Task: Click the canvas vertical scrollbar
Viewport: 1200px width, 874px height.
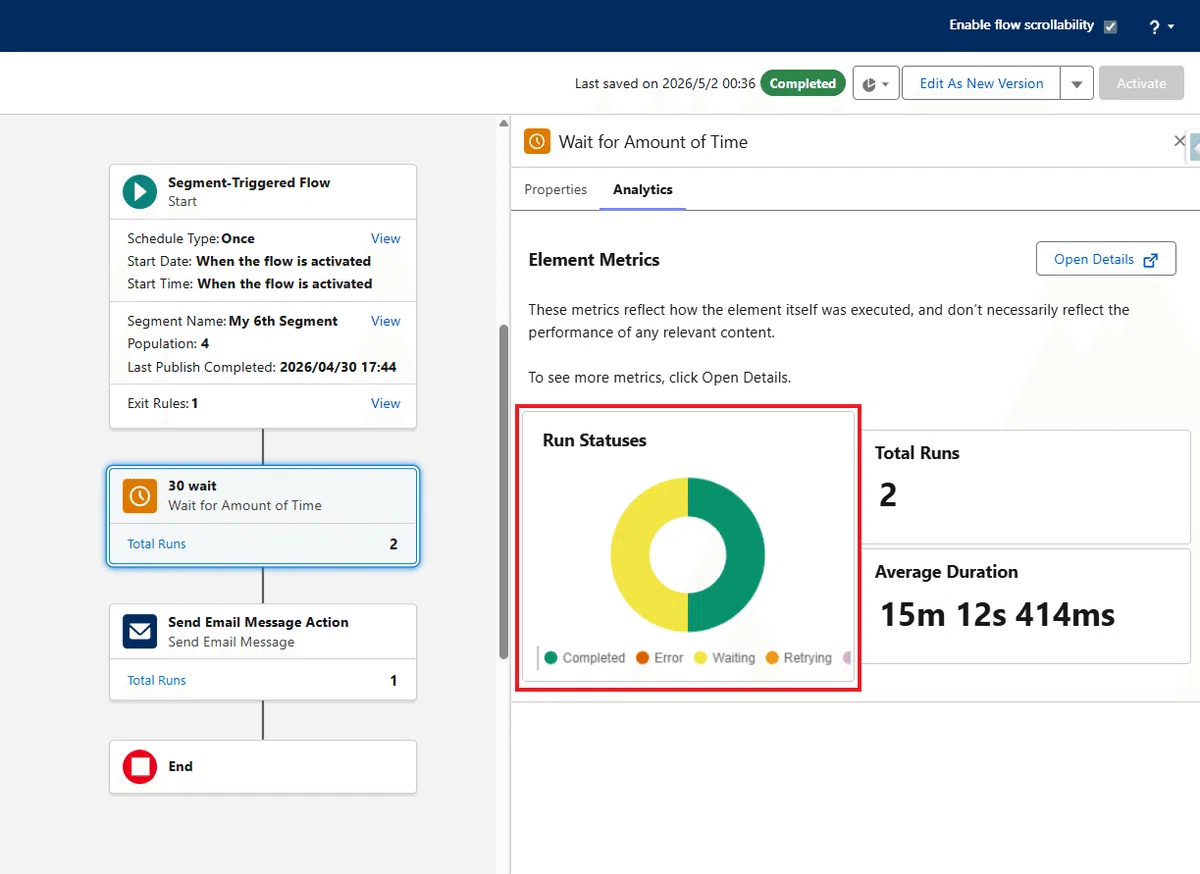Action: click(504, 490)
